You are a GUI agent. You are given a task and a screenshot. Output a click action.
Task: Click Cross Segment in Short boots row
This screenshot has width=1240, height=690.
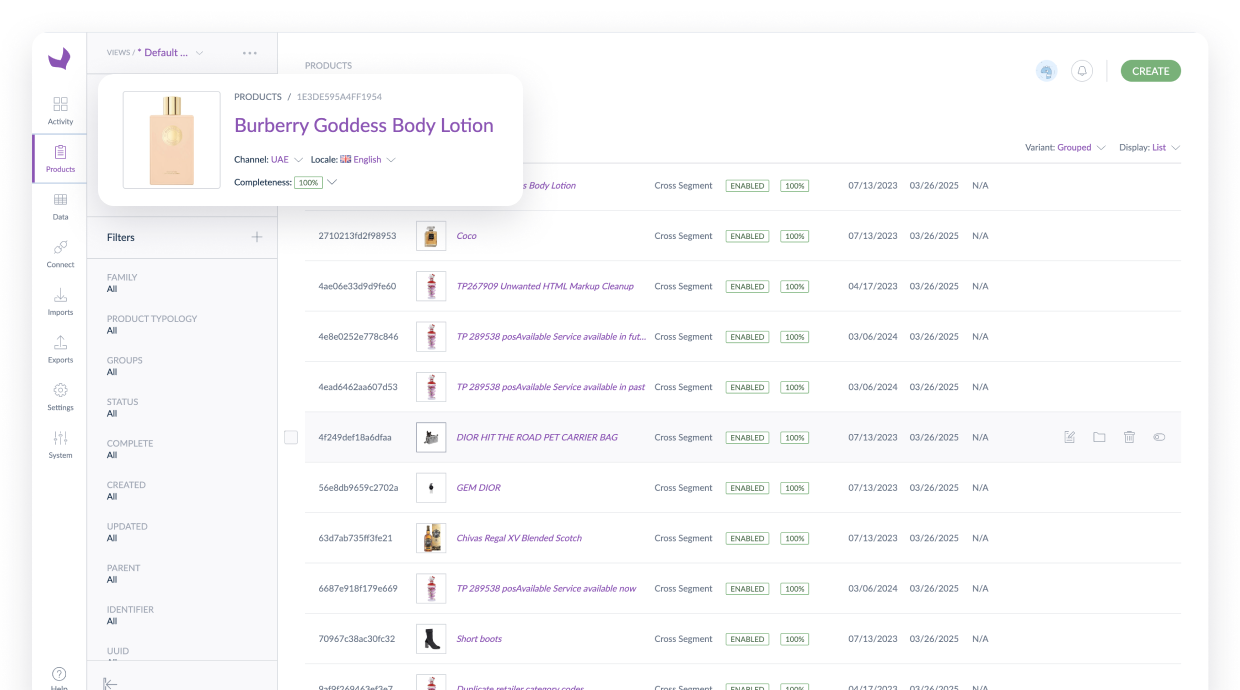click(683, 639)
